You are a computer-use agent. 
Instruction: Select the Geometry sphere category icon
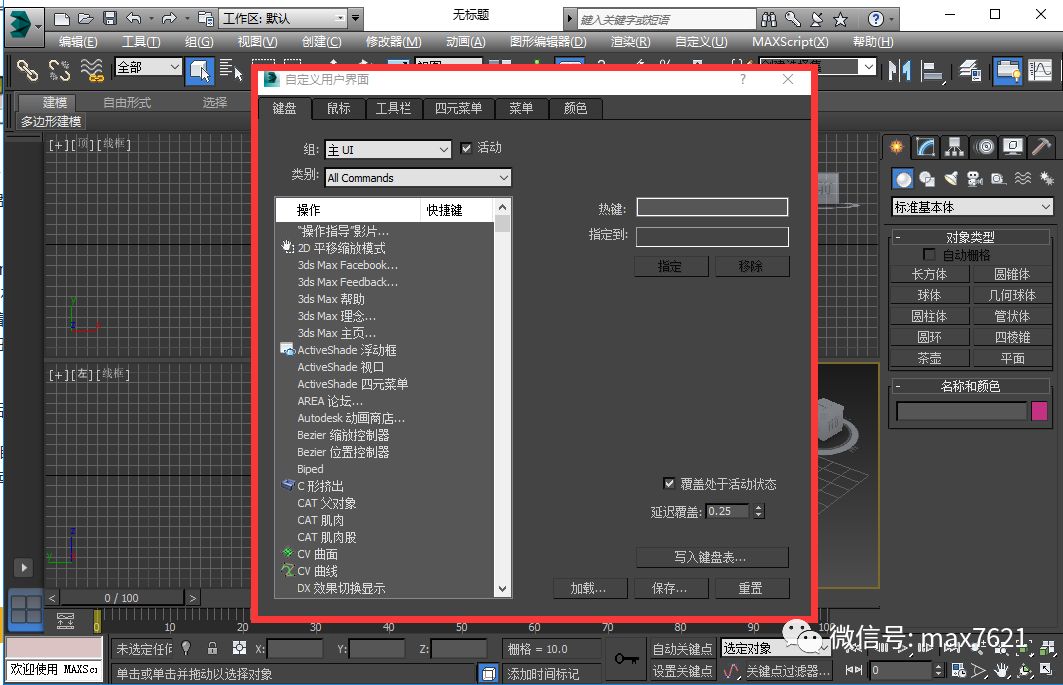[x=902, y=179]
